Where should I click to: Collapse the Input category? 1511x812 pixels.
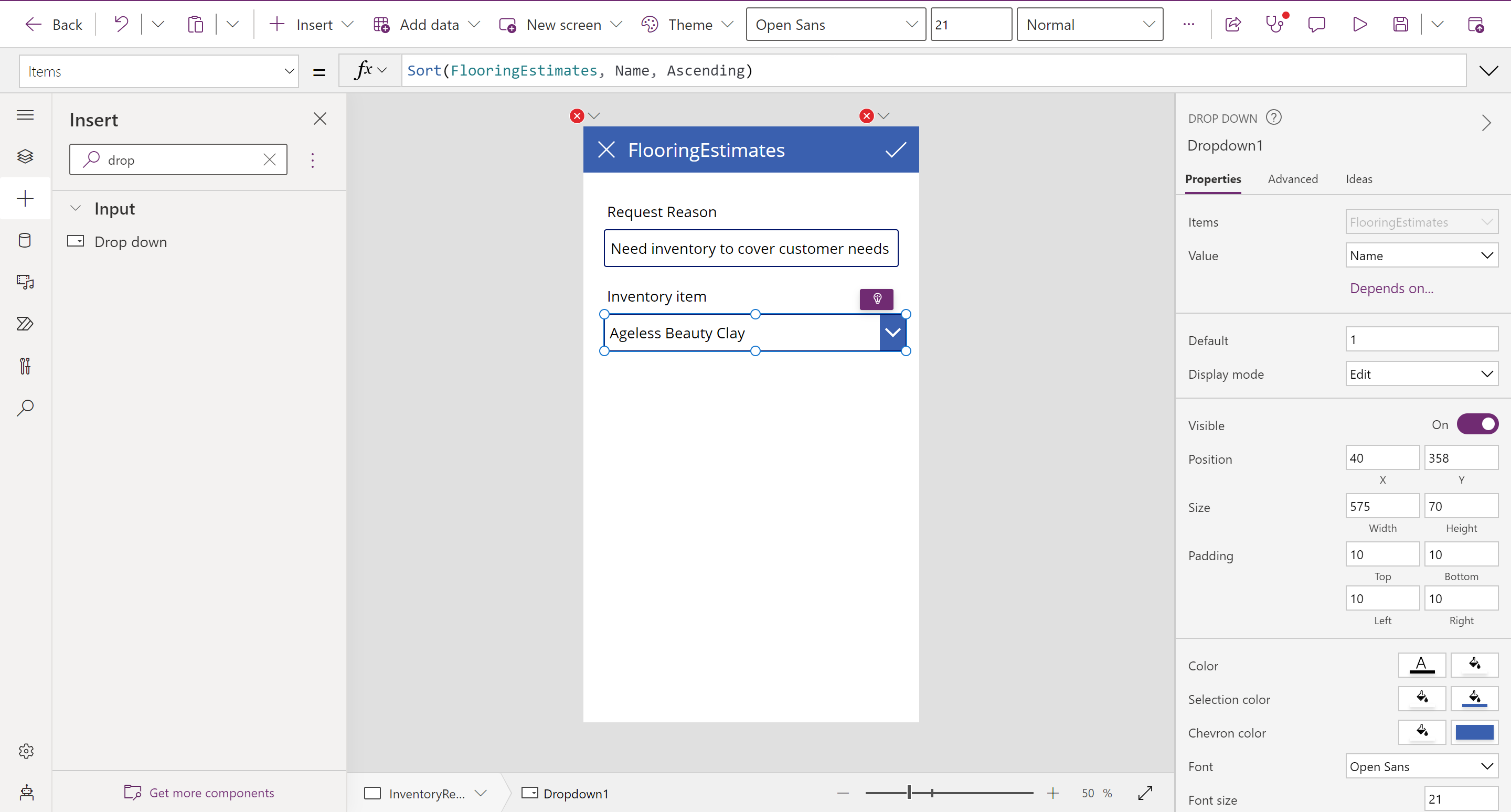(76, 209)
